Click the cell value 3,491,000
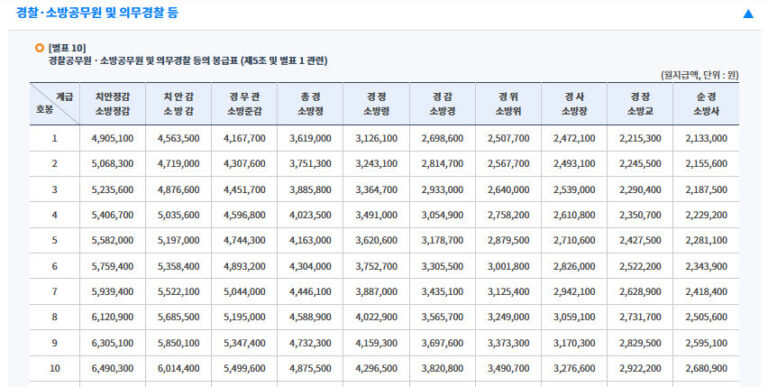This screenshot has height=387, width=768. click(376, 215)
